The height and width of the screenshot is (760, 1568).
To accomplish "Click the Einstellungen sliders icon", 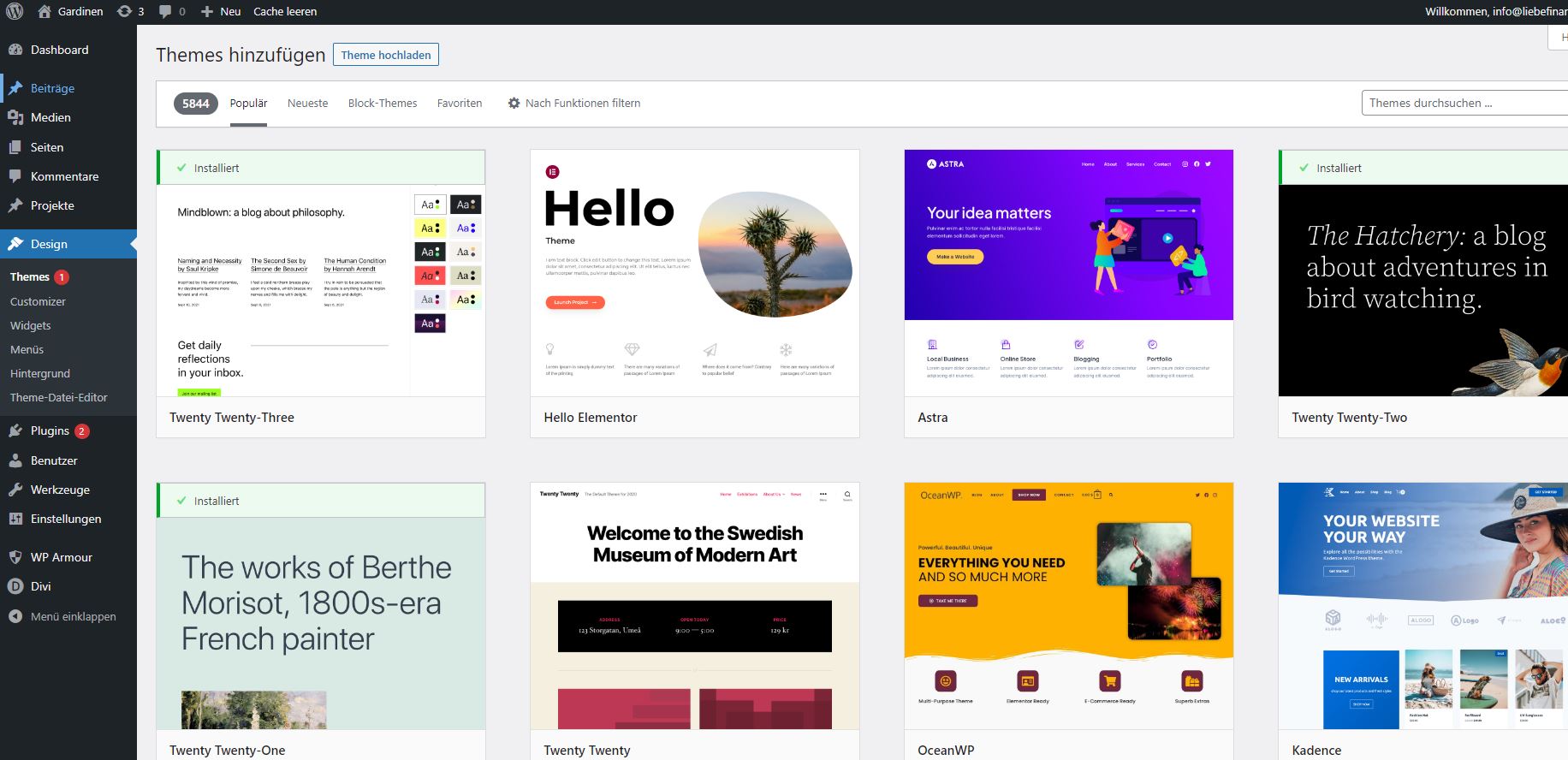I will click(15, 519).
